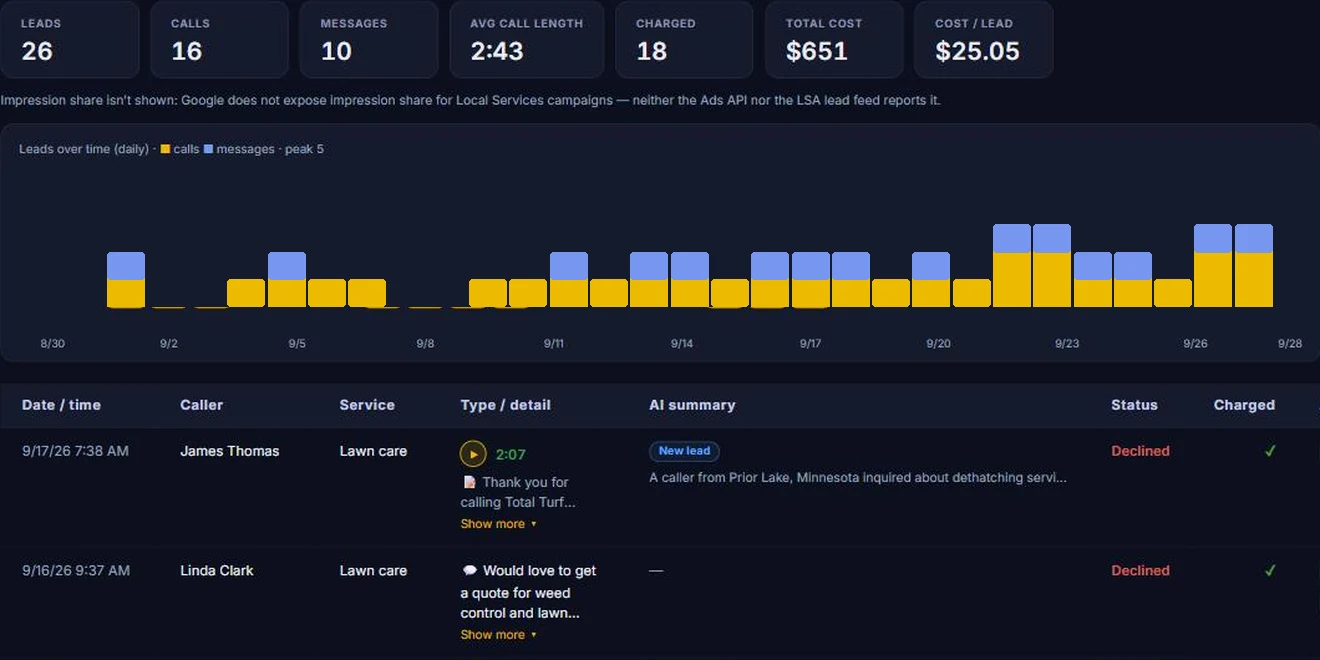Click the charged checkmark in James Thomas row
Viewport: 1320px width, 660px height.
(1270, 451)
